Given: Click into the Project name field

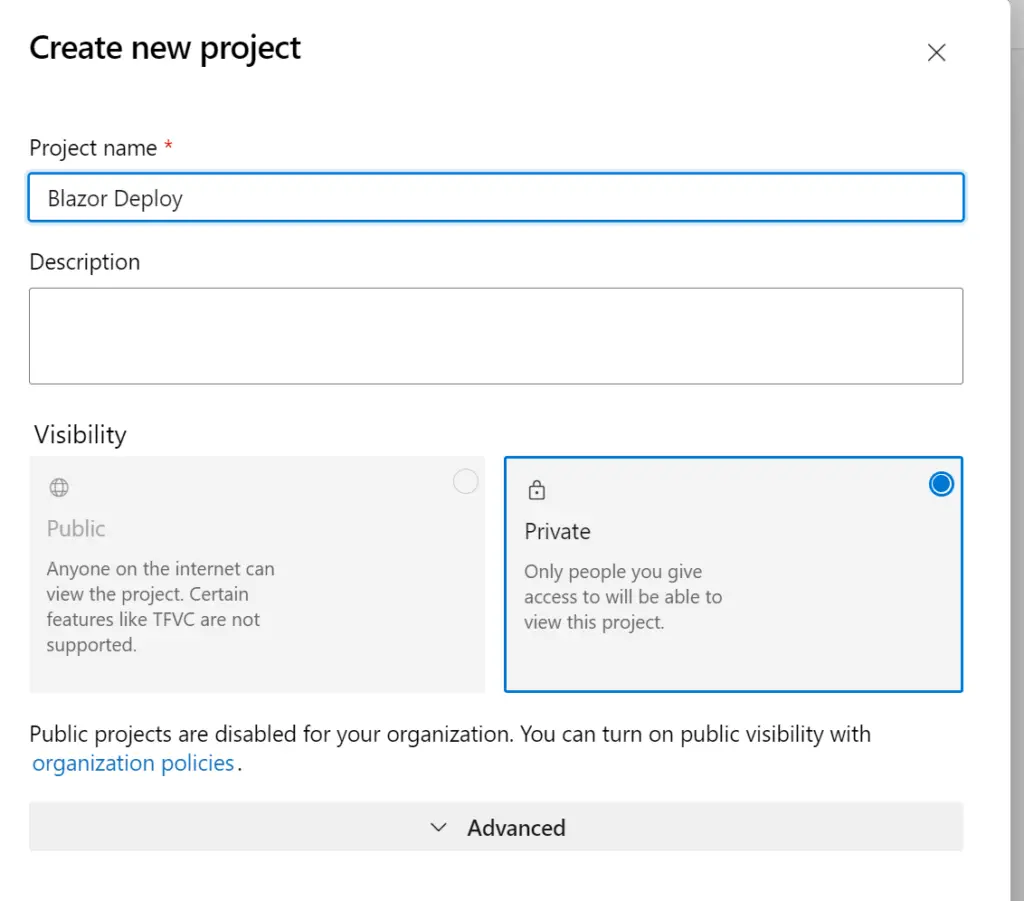Looking at the screenshot, I should 496,198.
